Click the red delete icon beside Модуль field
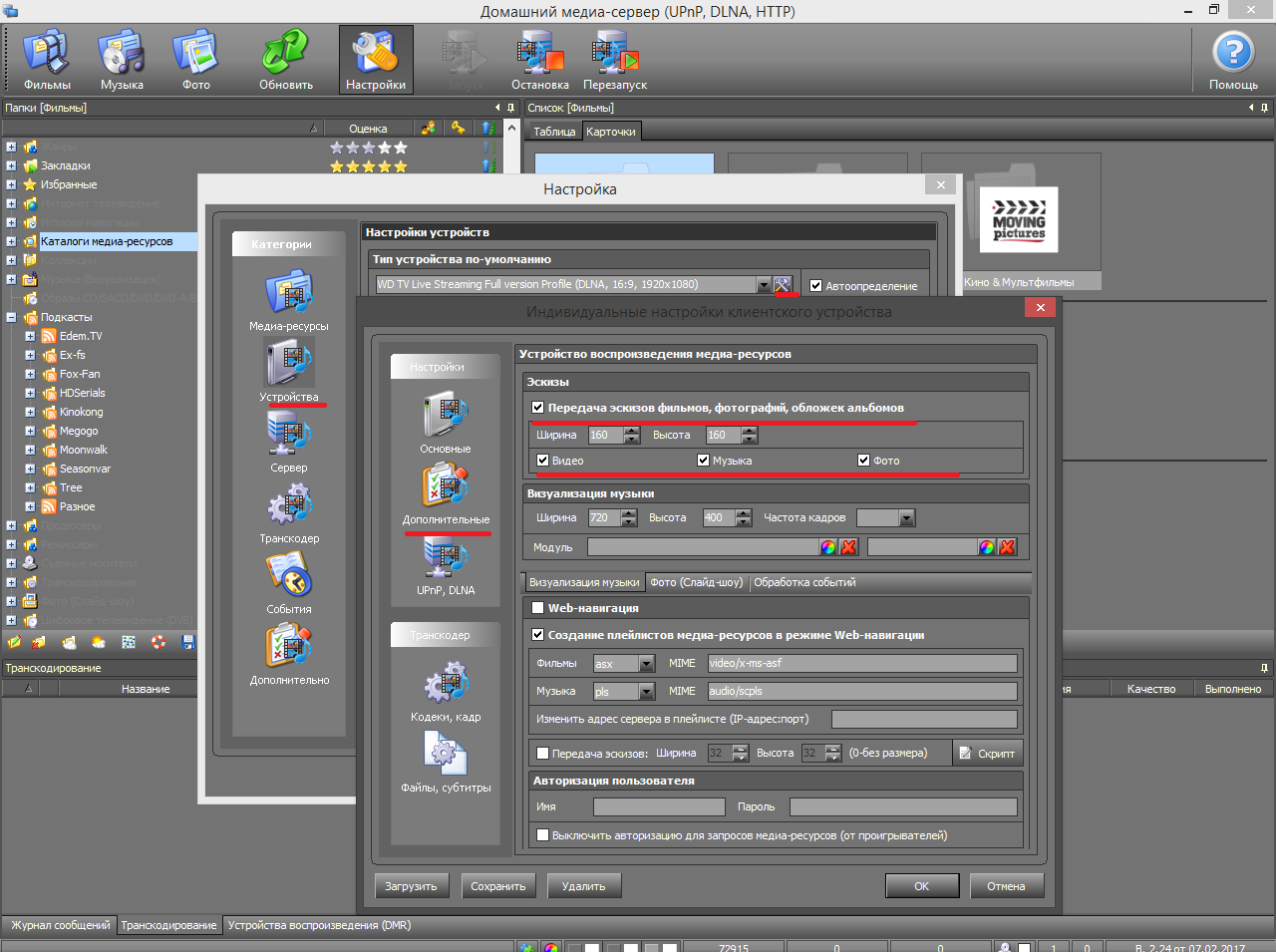This screenshot has height=952, width=1276. pos(848,547)
